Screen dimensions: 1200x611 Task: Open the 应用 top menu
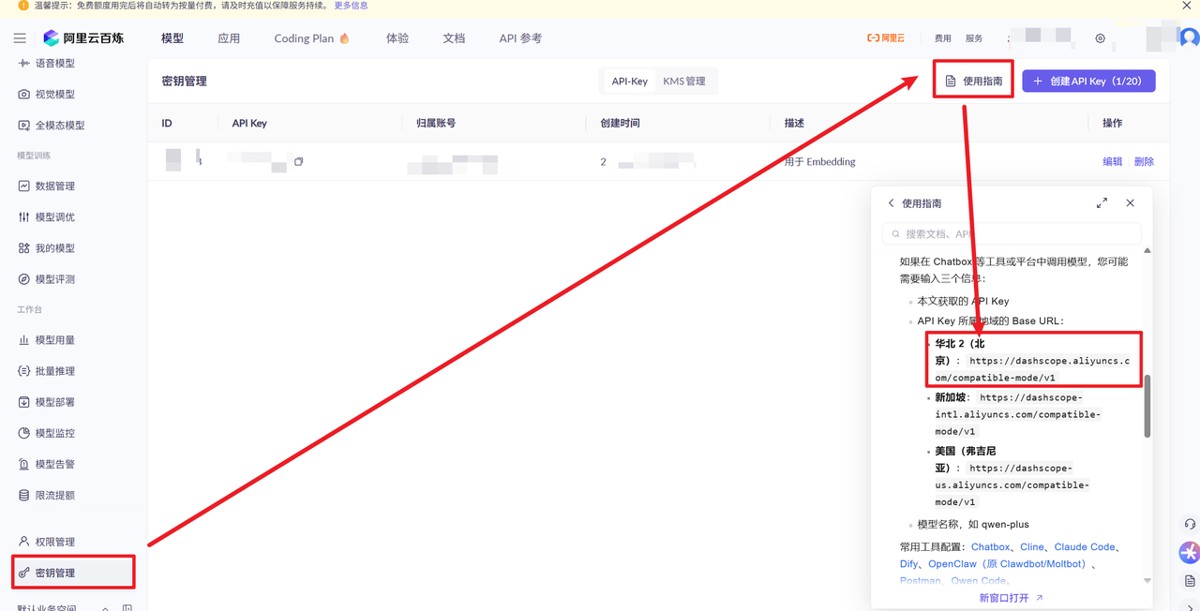[x=229, y=38]
